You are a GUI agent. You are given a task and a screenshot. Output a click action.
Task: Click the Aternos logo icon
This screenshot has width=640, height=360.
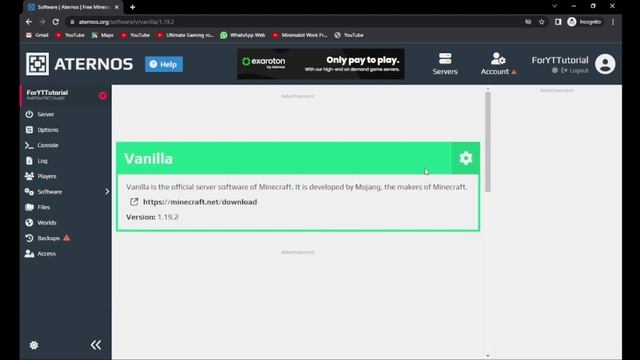tap(38, 64)
